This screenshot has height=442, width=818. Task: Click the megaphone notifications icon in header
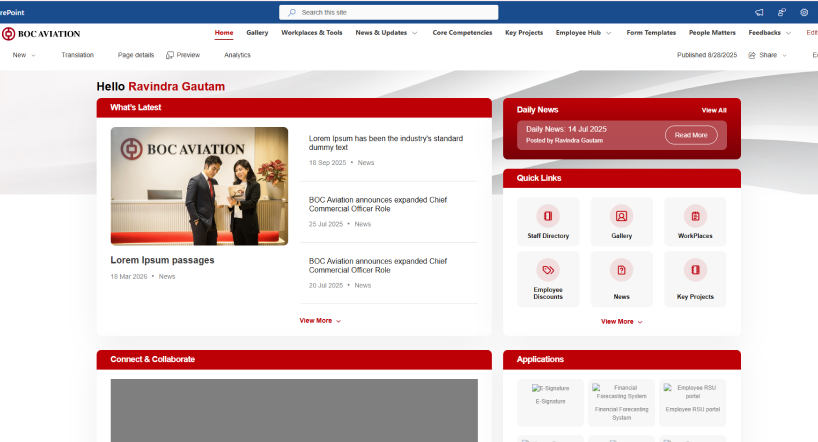[x=759, y=12]
